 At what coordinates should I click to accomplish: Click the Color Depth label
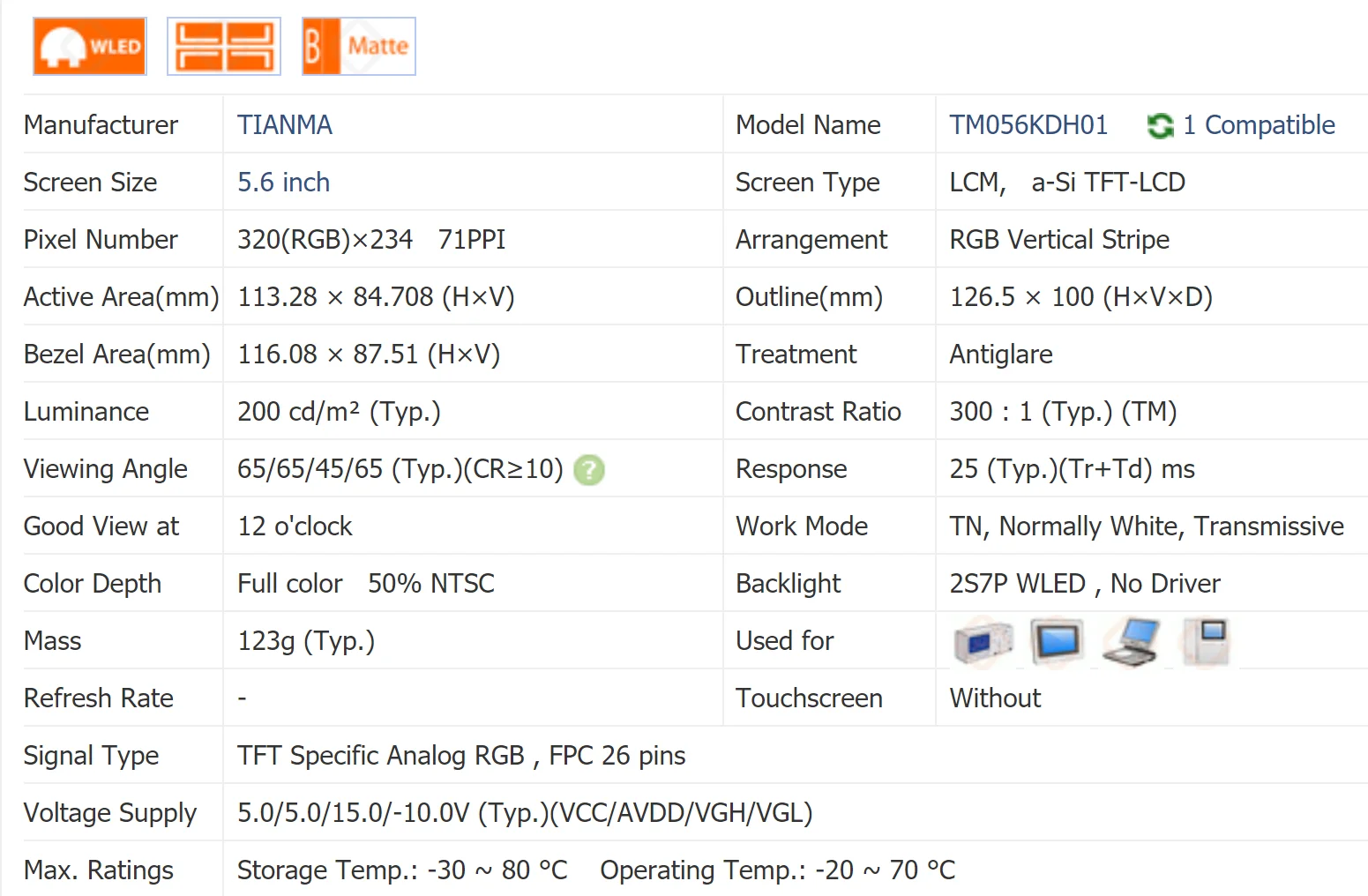tap(93, 584)
